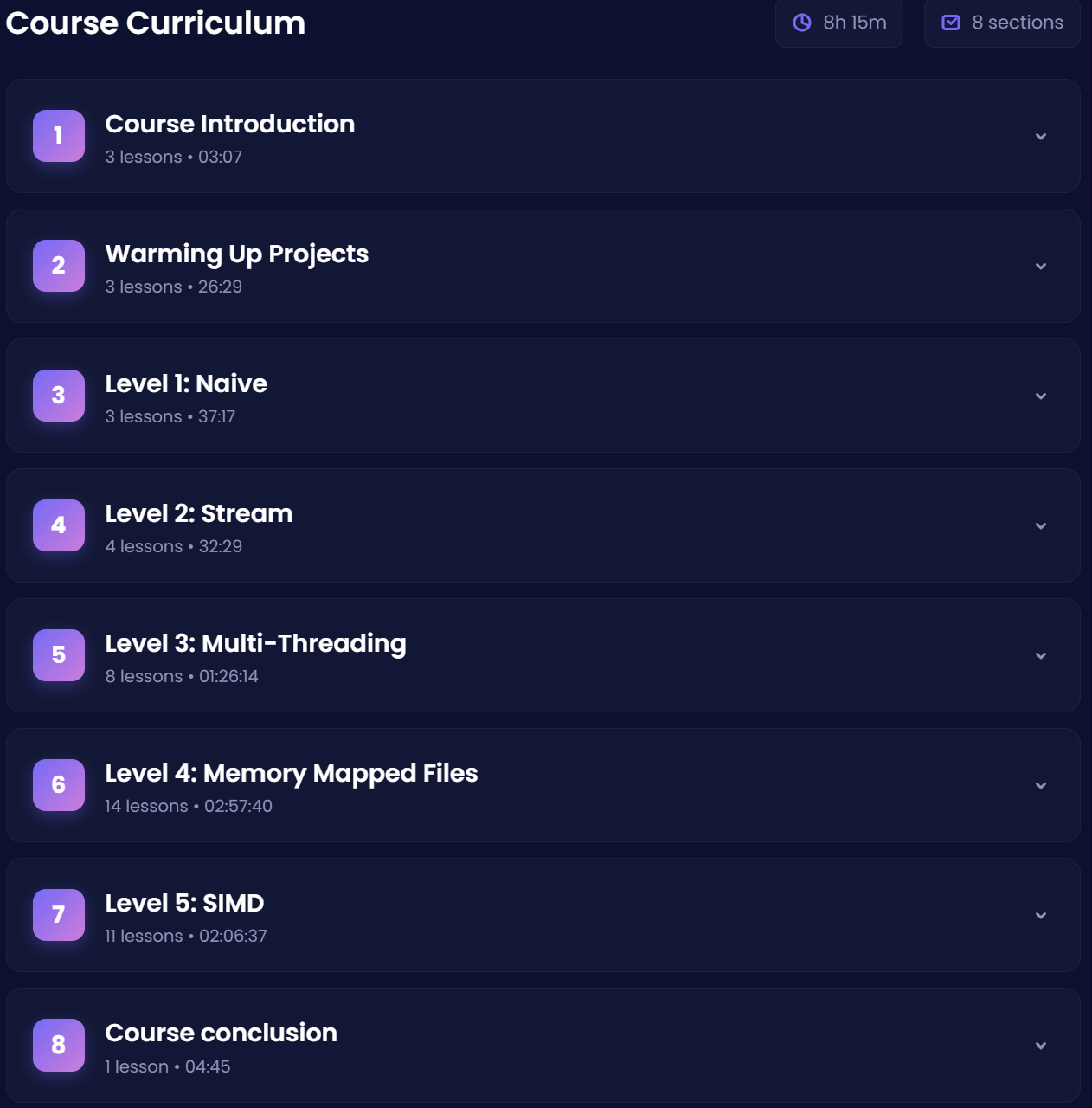Click the checkmark icon beside 8 sections
The image size is (1092, 1108).
coord(951,23)
